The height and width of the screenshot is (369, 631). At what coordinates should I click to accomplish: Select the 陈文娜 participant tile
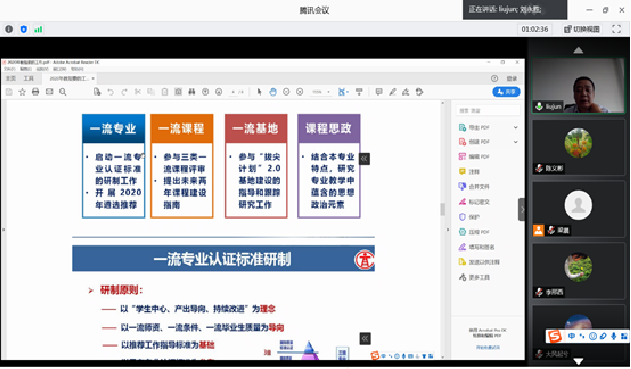(x=578, y=147)
